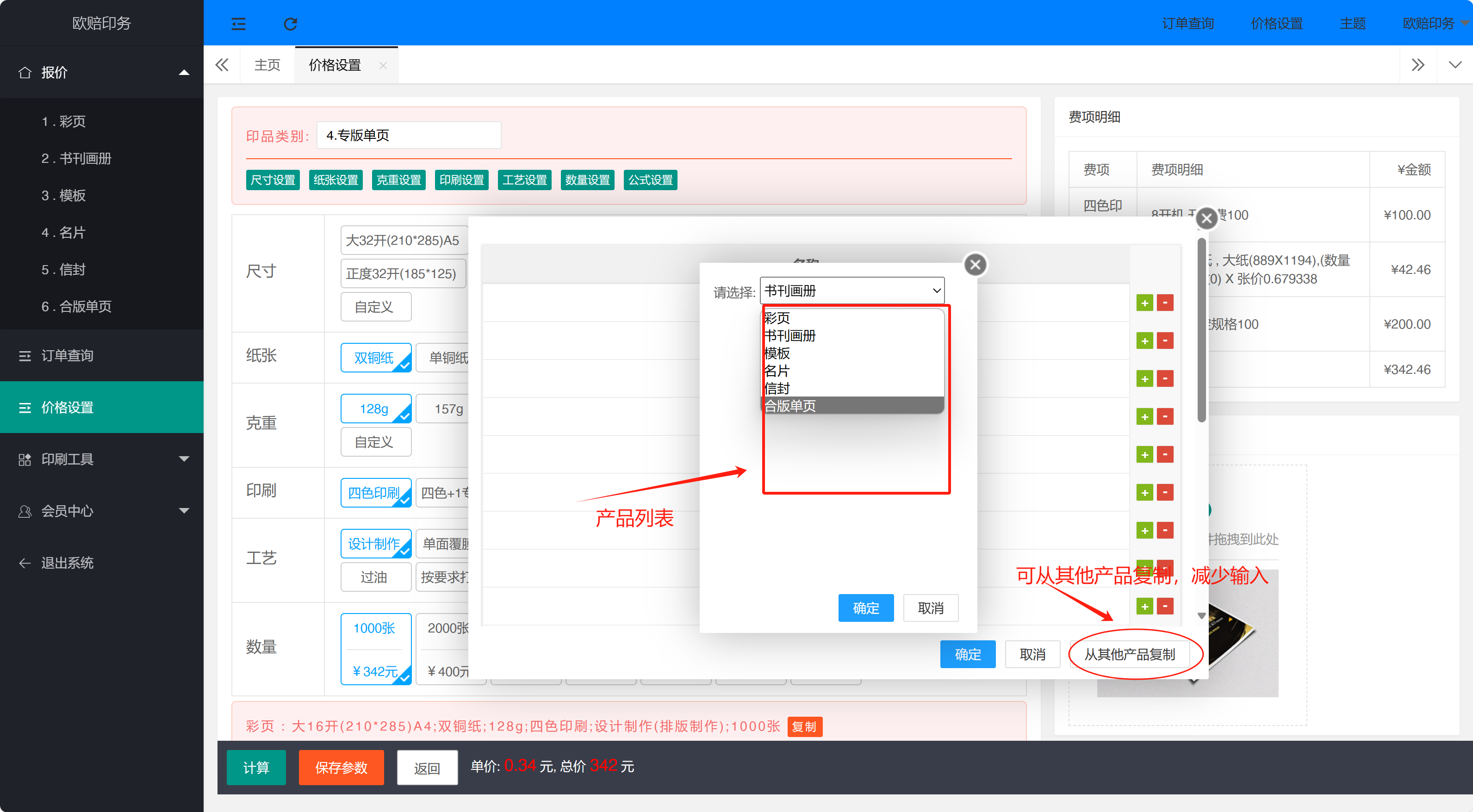
Task: Click the orange 保存参数 button
Action: click(341, 768)
